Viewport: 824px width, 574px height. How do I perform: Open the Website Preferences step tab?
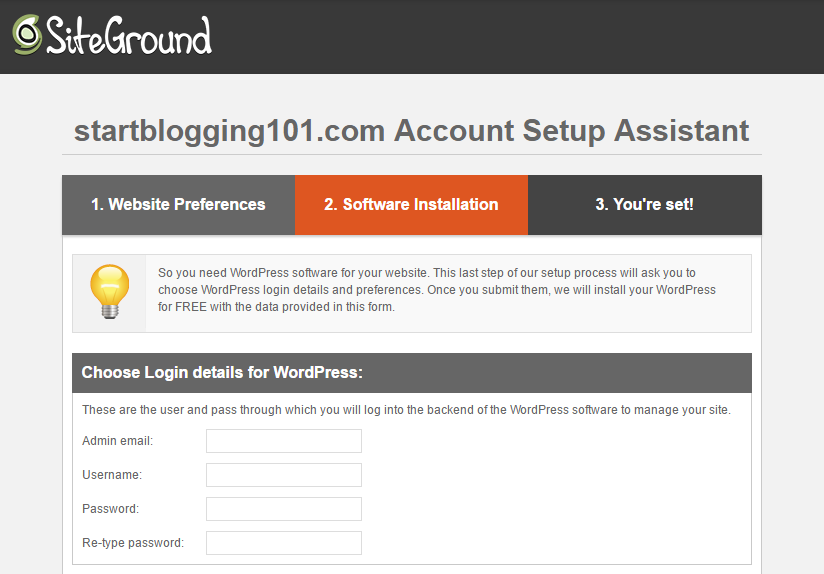pos(179,204)
